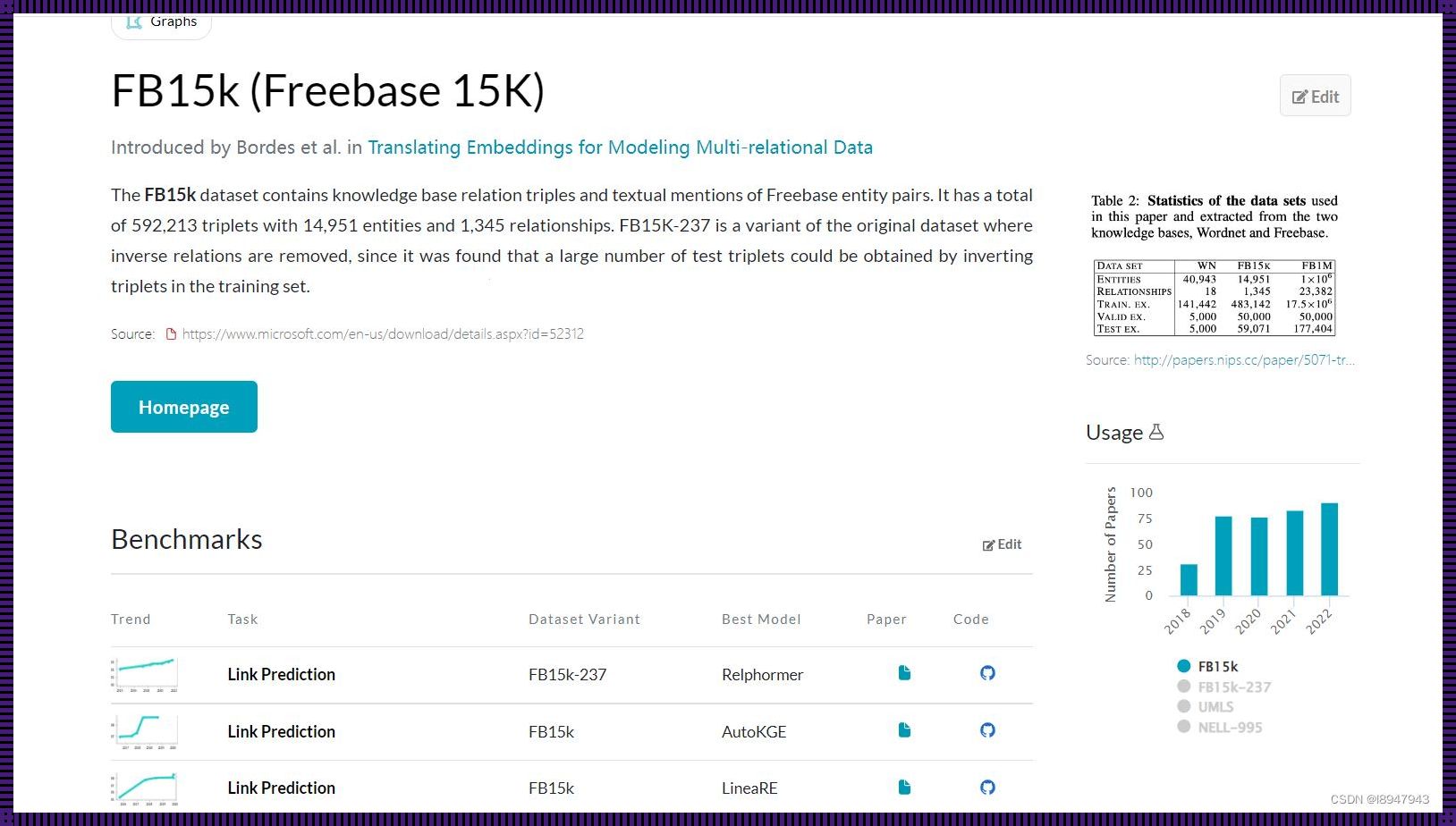Click the 2020 bar in usage chart
Screen dimensions: 1456x826
point(1259,557)
